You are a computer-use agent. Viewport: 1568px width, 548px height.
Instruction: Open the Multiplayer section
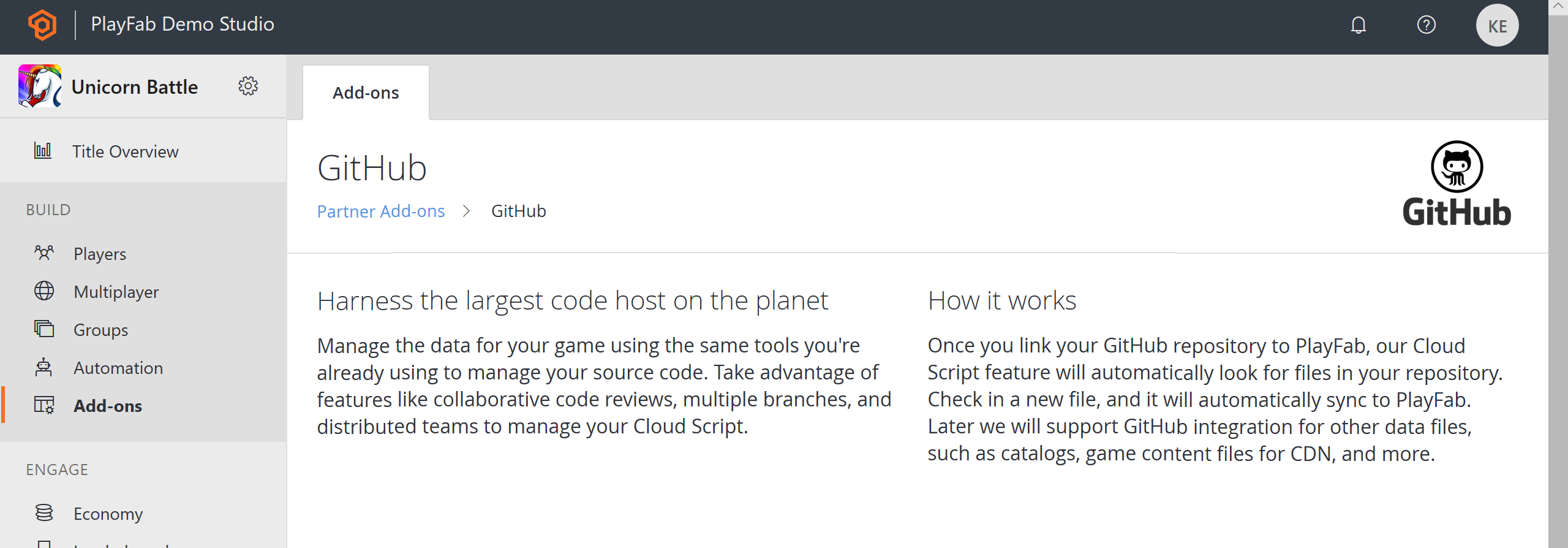tap(116, 292)
